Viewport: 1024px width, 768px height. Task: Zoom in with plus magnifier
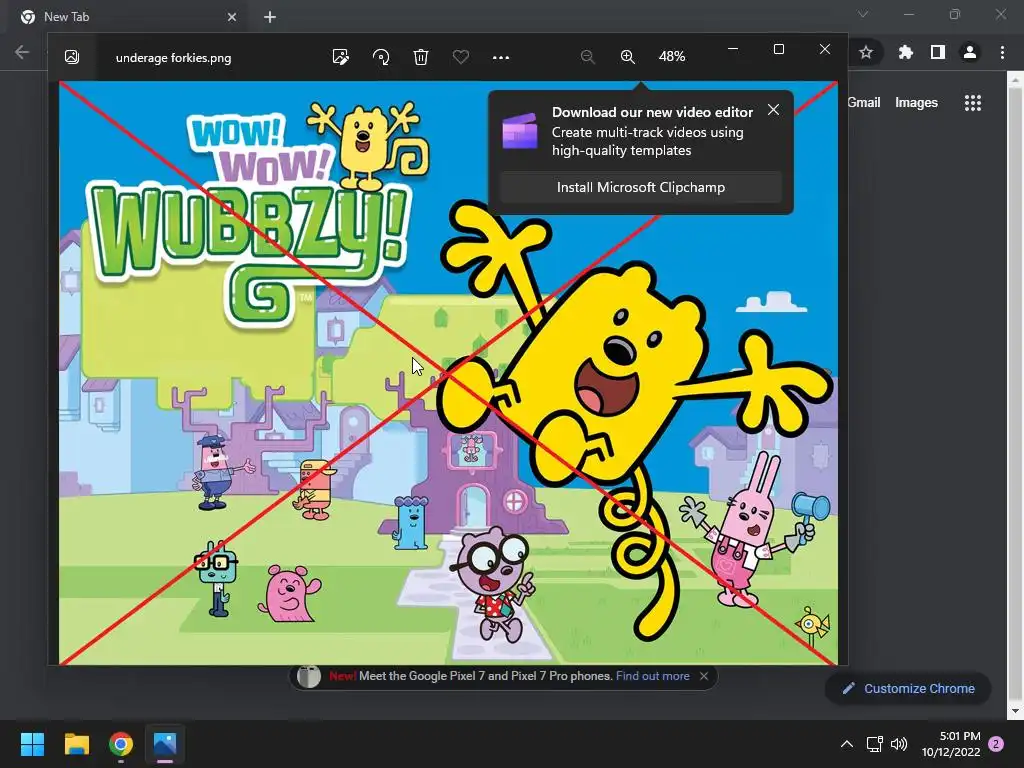pos(628,57)
